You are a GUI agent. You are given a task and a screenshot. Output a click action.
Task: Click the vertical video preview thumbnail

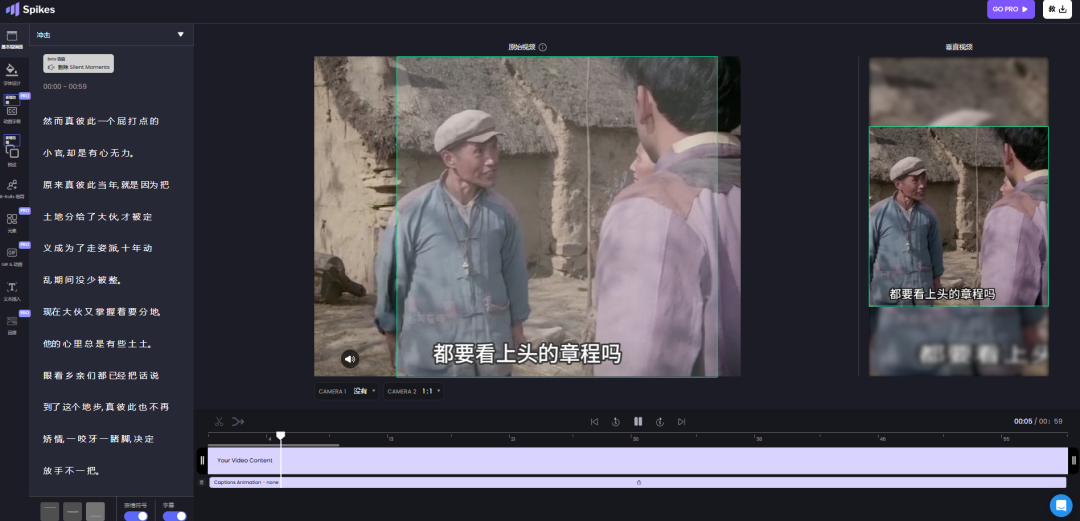958,216
